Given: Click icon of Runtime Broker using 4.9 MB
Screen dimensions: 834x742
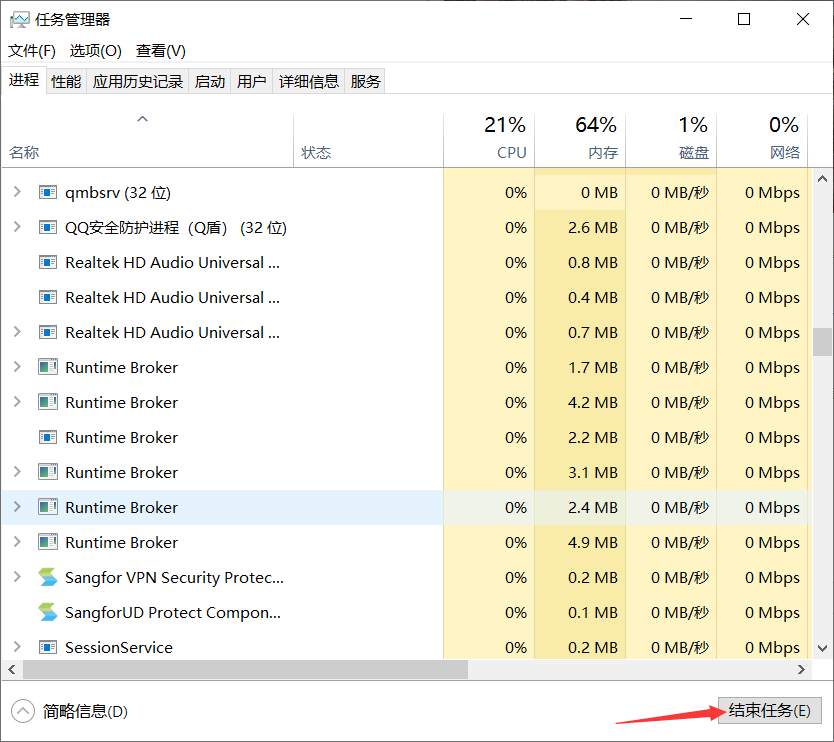Looking at the screenshot, I should (x=48, y=542).
